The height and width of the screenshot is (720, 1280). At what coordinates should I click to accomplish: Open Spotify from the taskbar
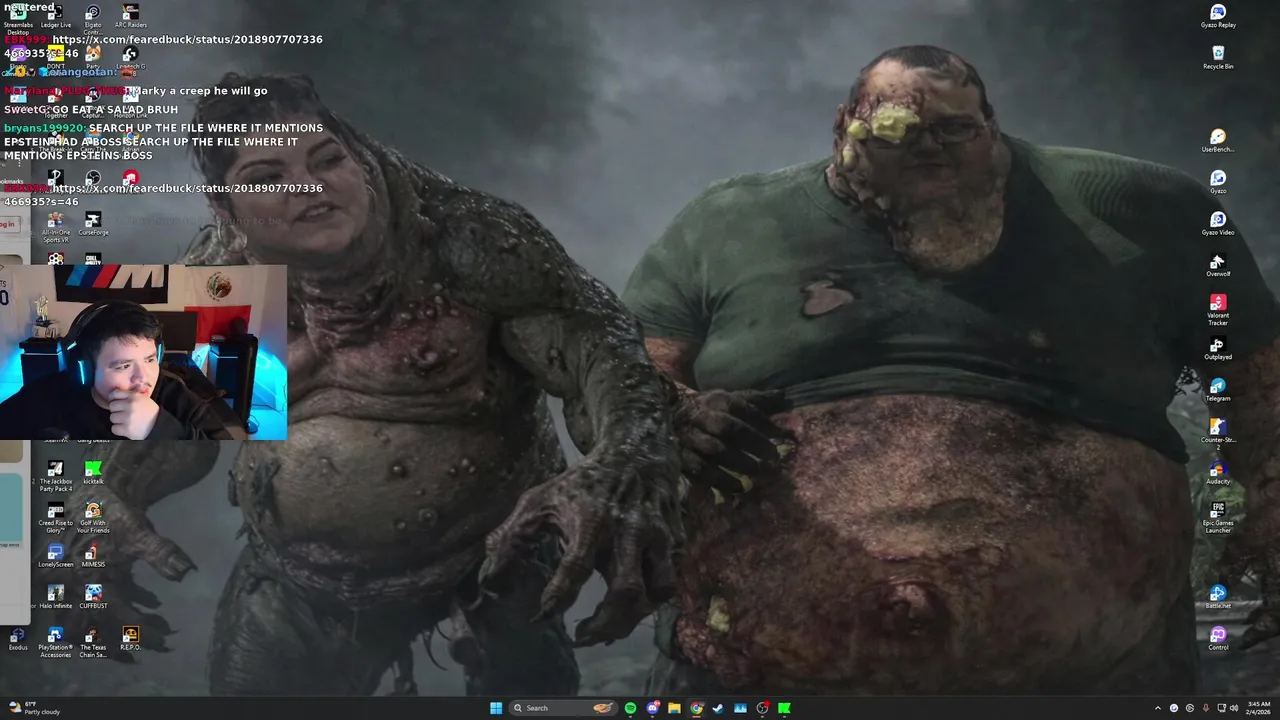coord(630,708)
